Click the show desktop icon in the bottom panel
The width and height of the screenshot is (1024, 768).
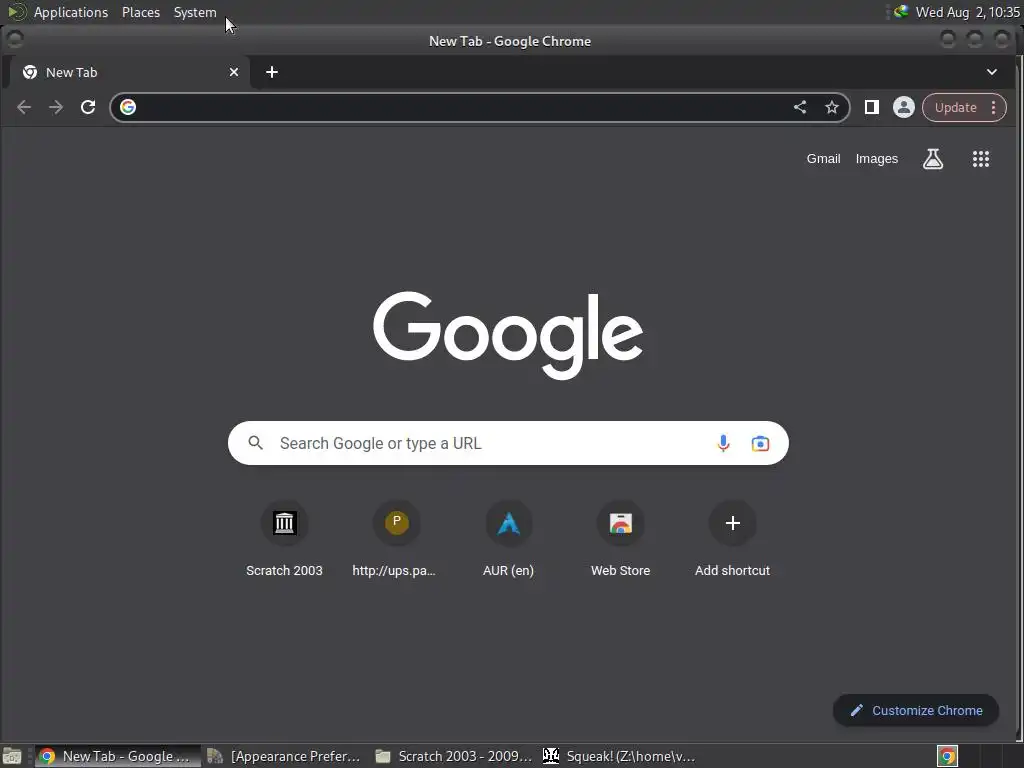(12, 756)
